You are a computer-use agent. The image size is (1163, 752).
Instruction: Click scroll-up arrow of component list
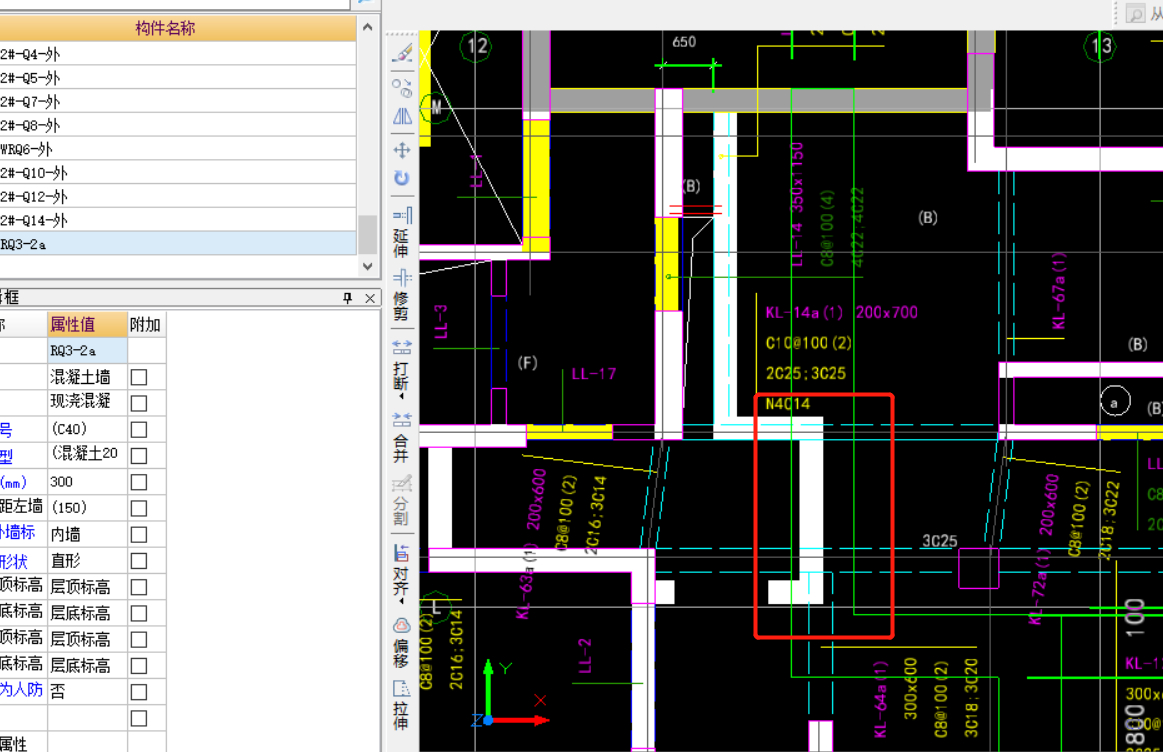pos(368,27)
